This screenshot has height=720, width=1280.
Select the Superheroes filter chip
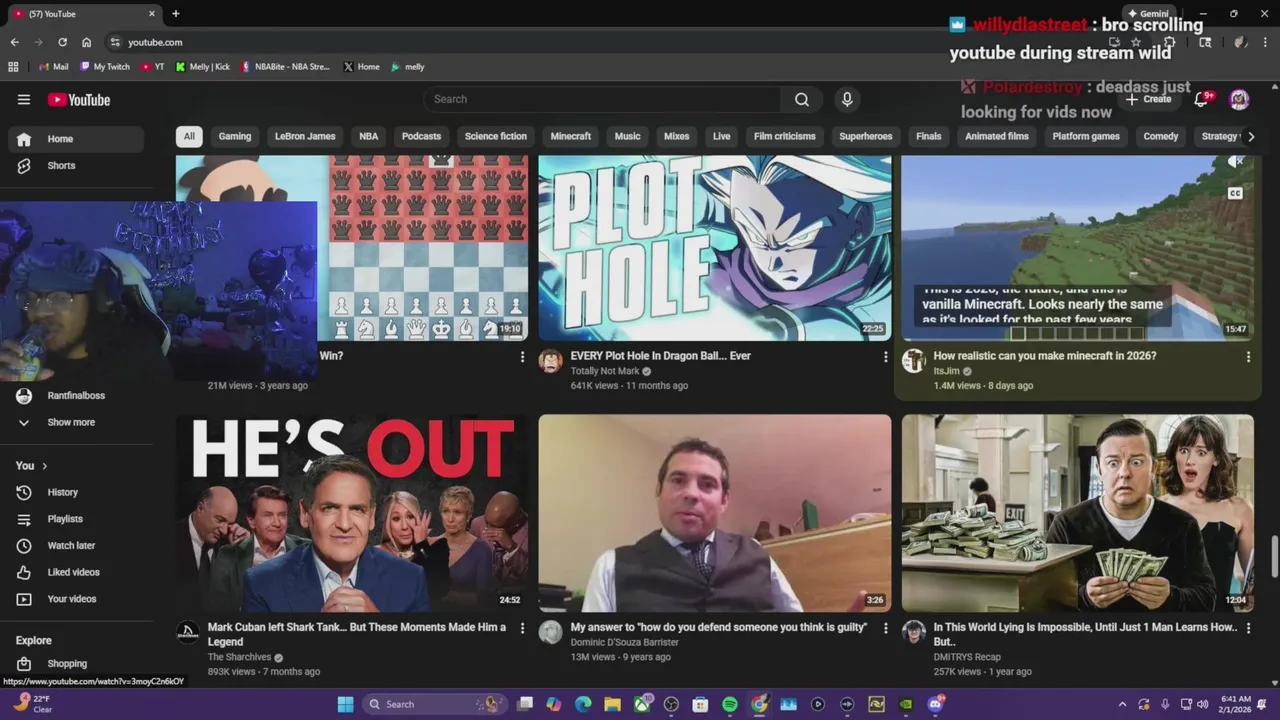coord(866,136)
